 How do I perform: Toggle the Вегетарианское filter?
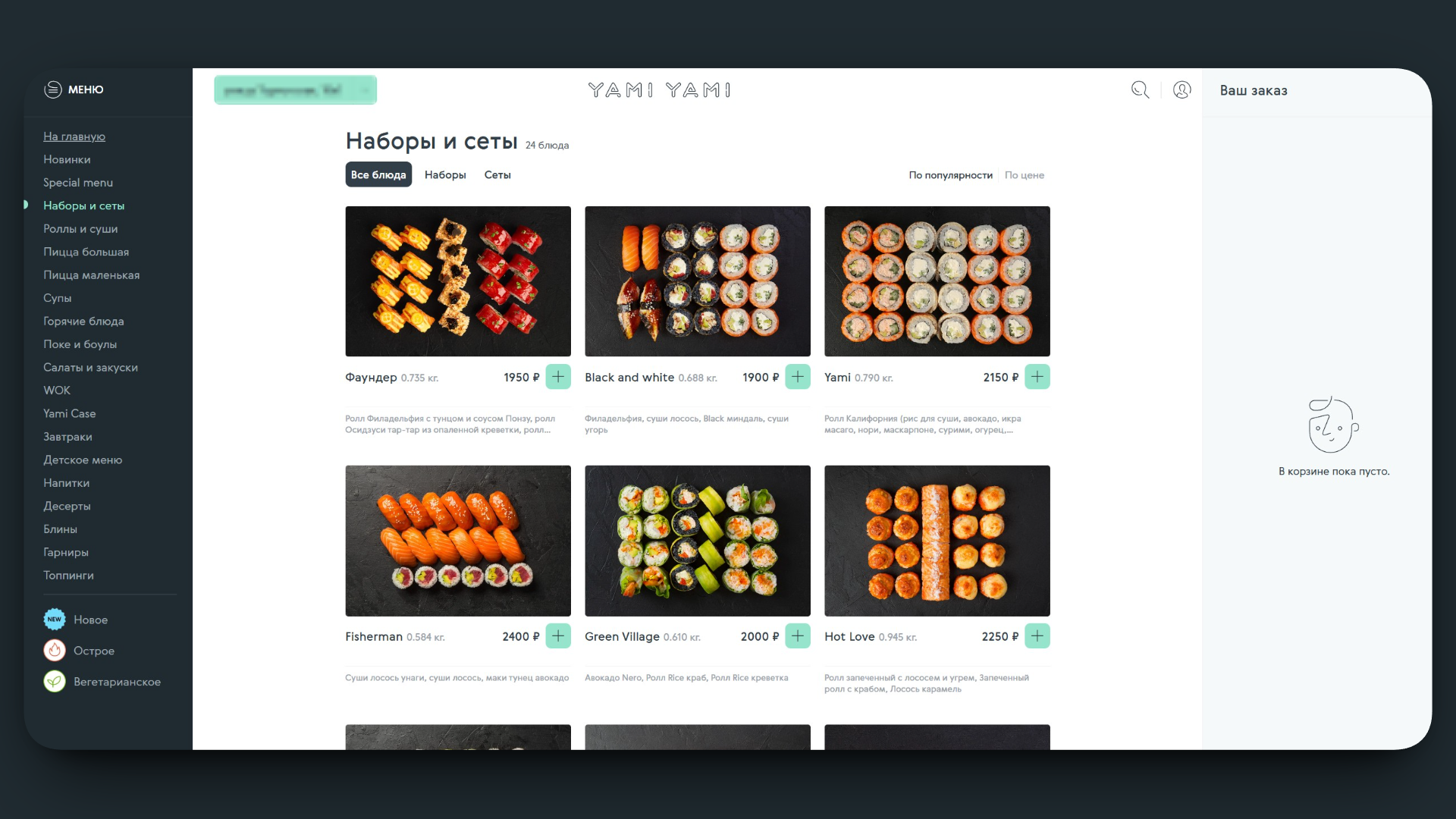coord(102,682)
